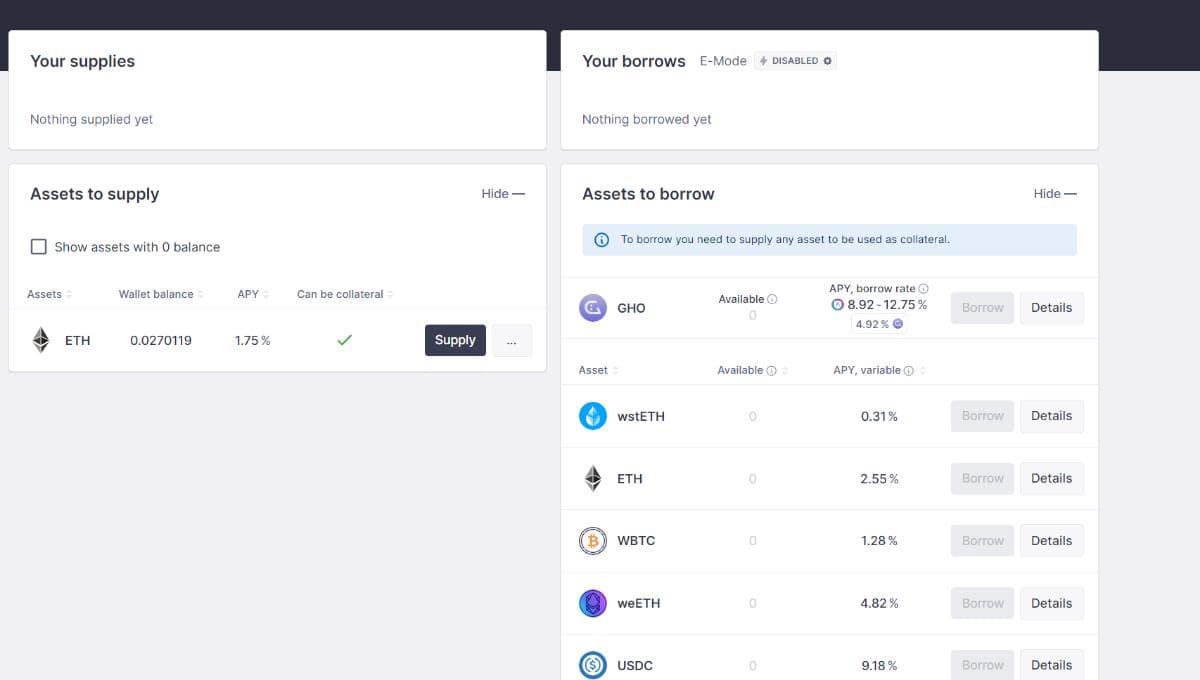Collapse Assets to borrow with Hide
The height and width of the screenshot is (680, 1200).
click(x=1054, y=194)
